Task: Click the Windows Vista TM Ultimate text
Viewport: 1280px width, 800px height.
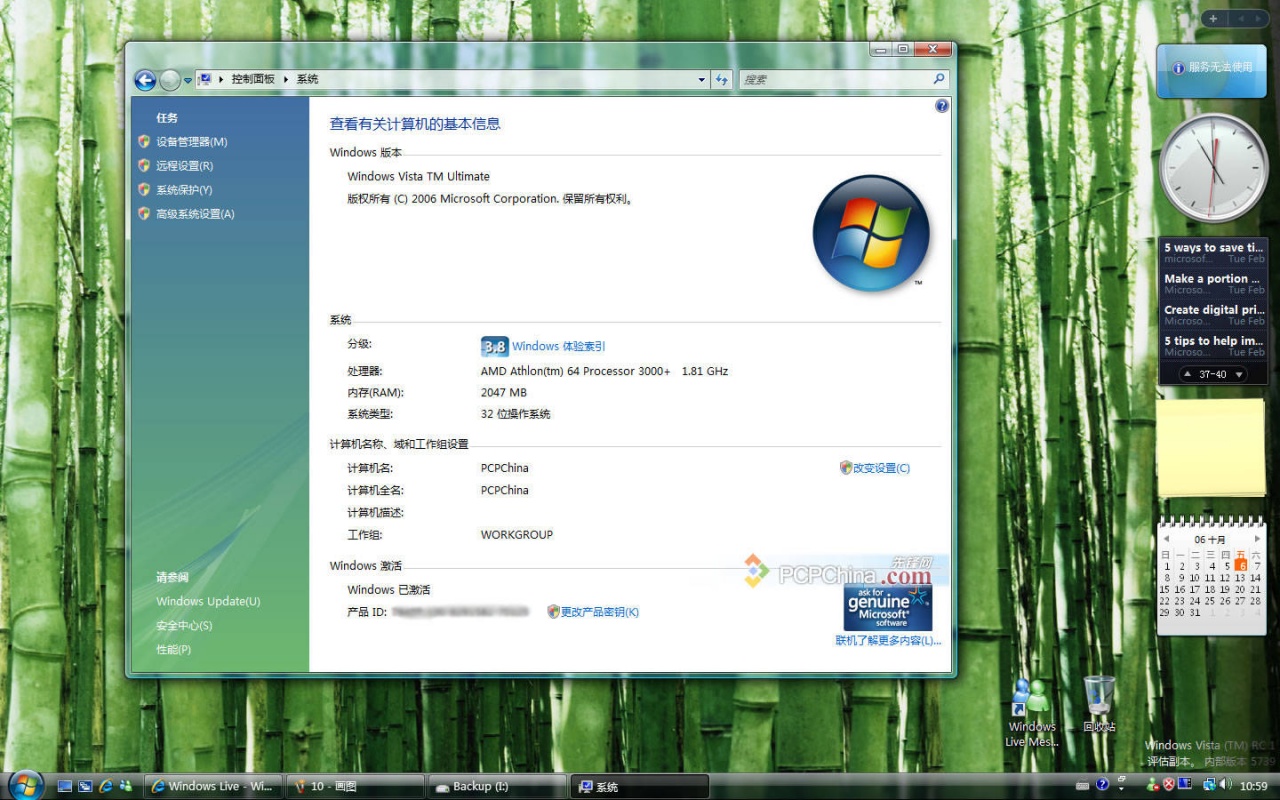Action: [x=418, y=176]
